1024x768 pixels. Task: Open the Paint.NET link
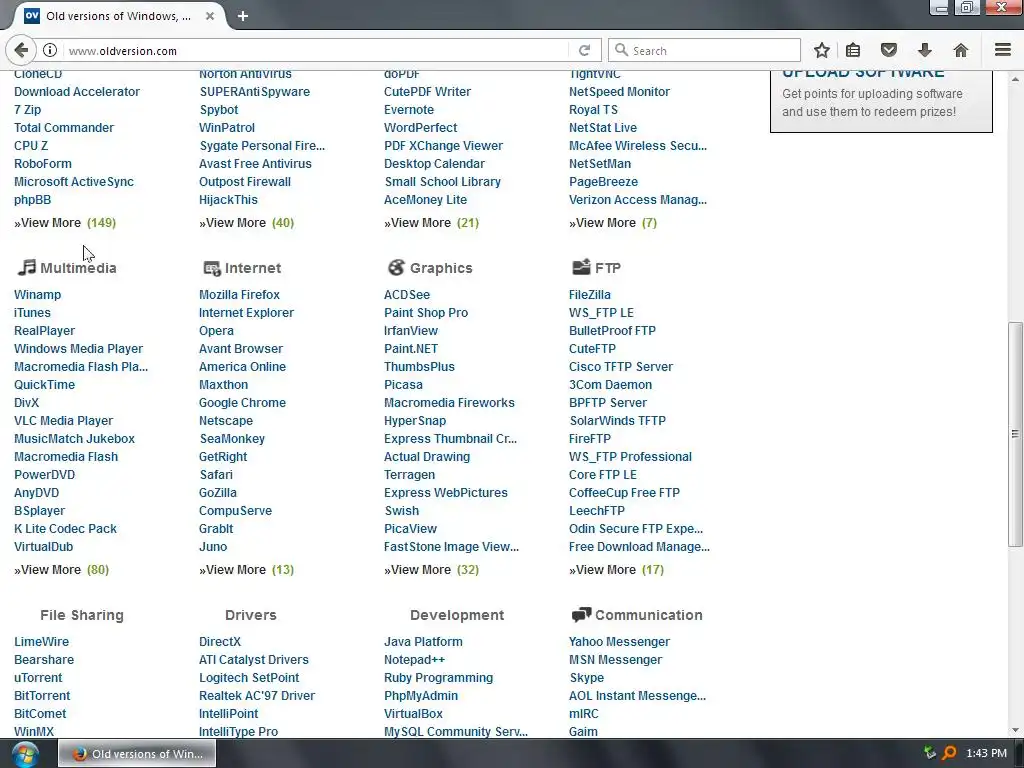[411, 349]
